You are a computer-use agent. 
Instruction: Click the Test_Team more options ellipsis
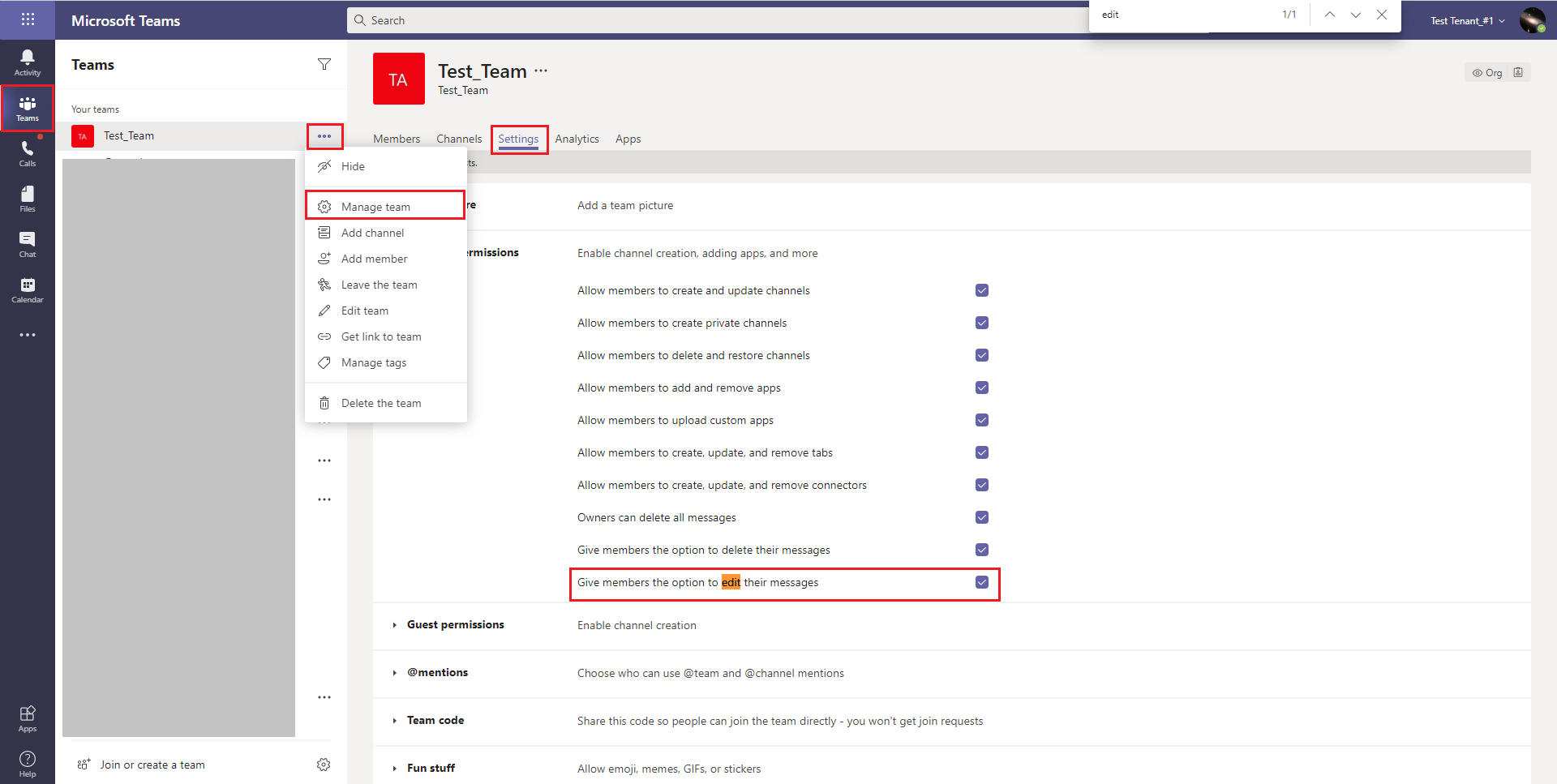tap(324, 136)
